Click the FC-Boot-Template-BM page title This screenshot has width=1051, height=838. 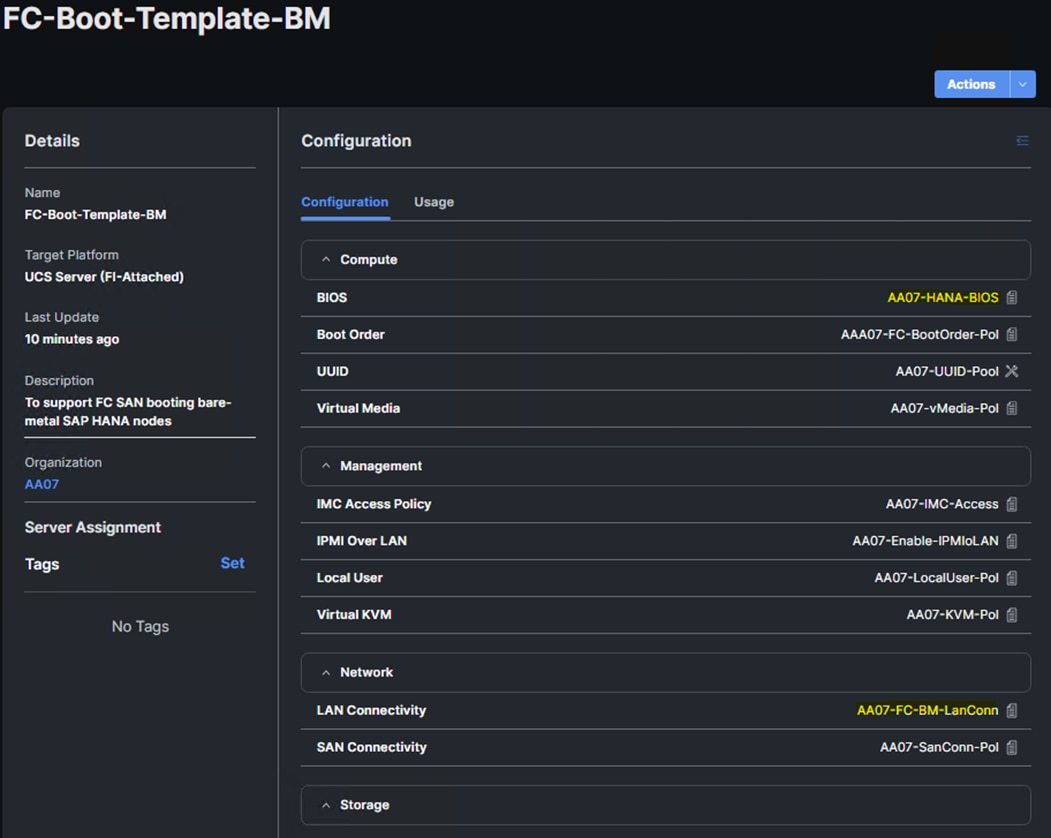click(x=166, y=18)
